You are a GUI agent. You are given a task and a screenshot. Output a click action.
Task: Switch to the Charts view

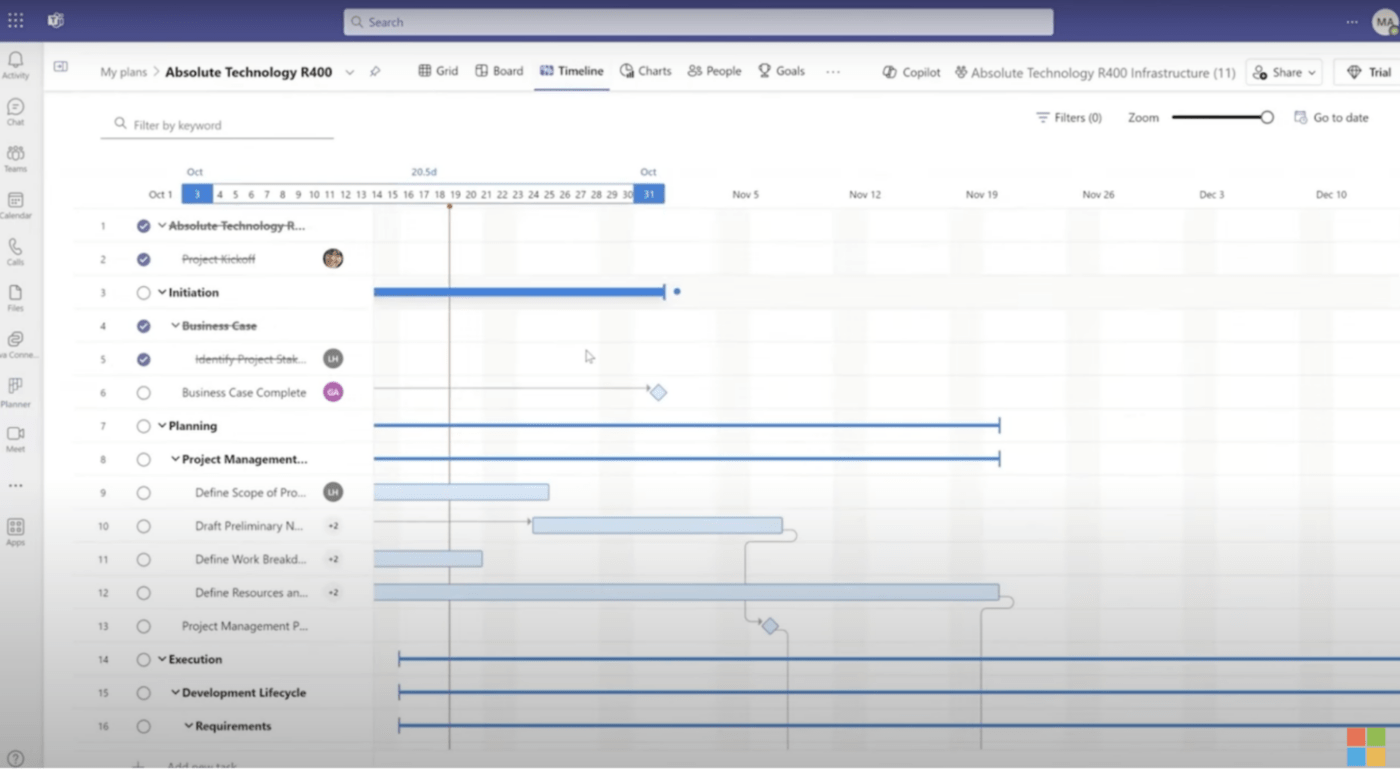point(646,71)
